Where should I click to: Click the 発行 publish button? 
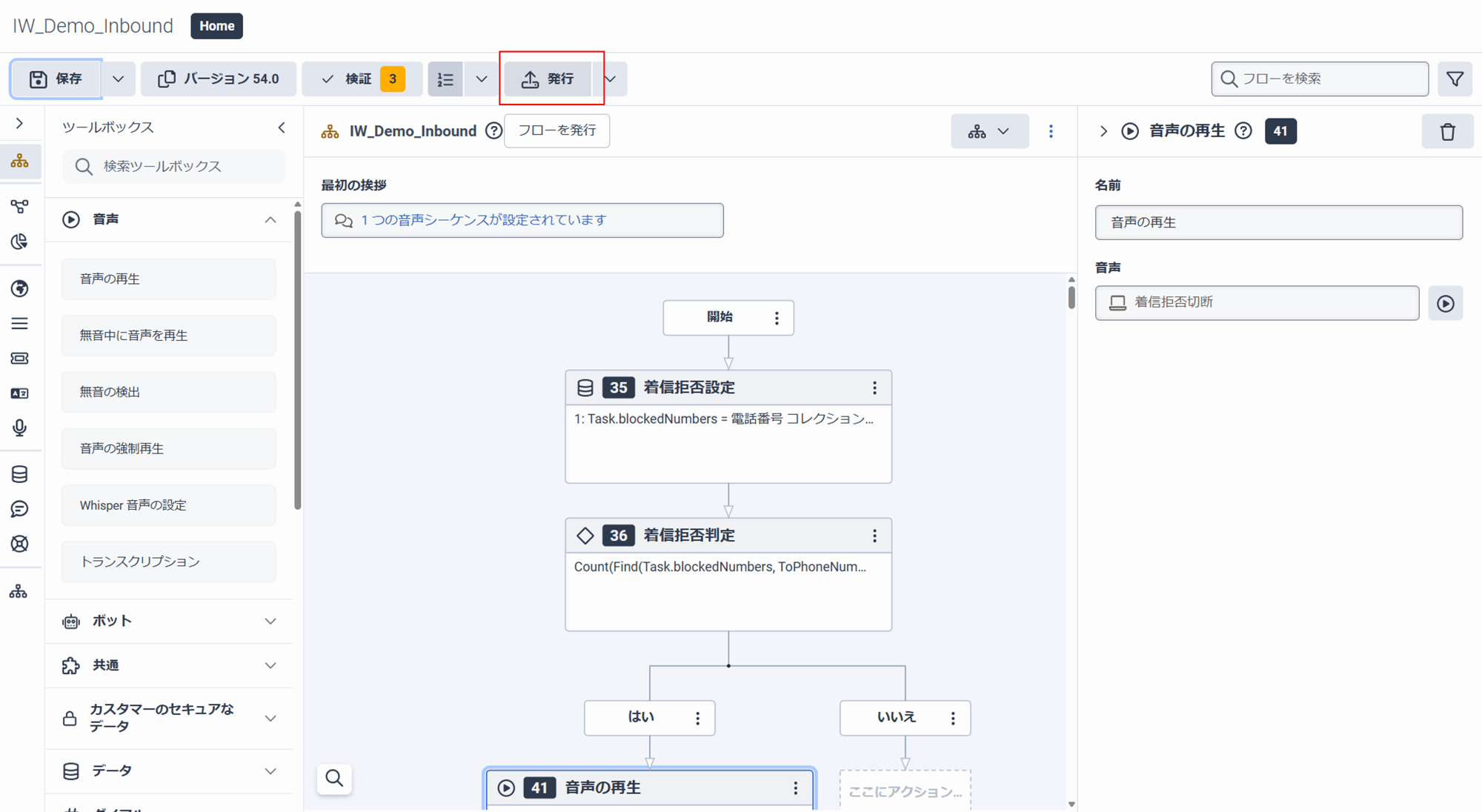548,79
